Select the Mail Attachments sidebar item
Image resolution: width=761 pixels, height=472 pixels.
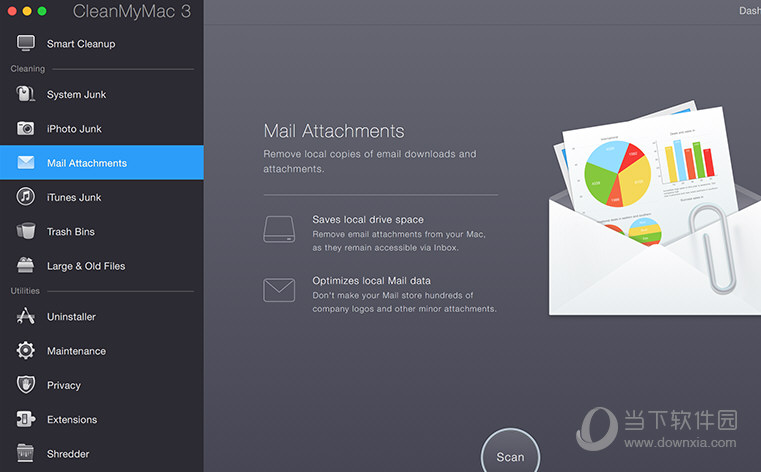(x=102, y=163)
